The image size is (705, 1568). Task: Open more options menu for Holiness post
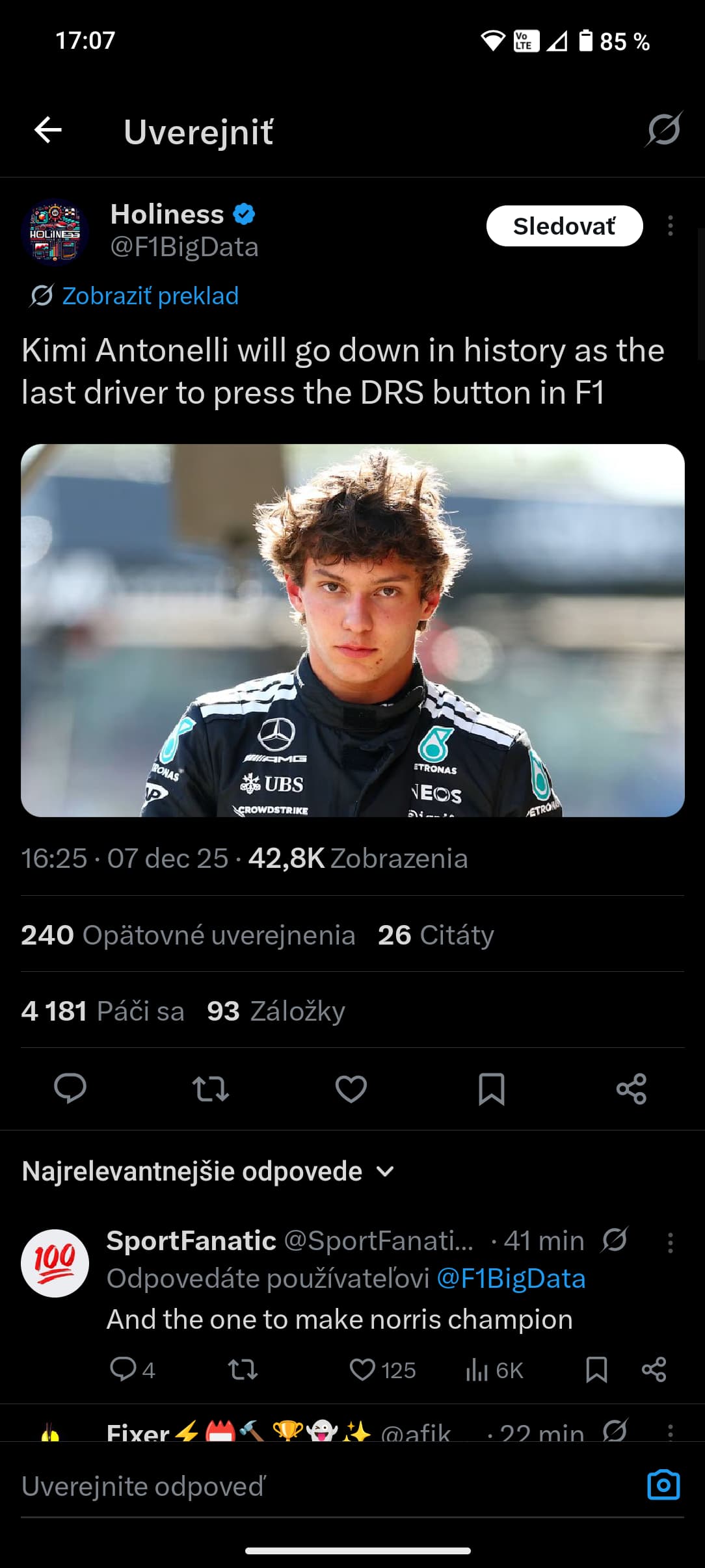[670, 226]
